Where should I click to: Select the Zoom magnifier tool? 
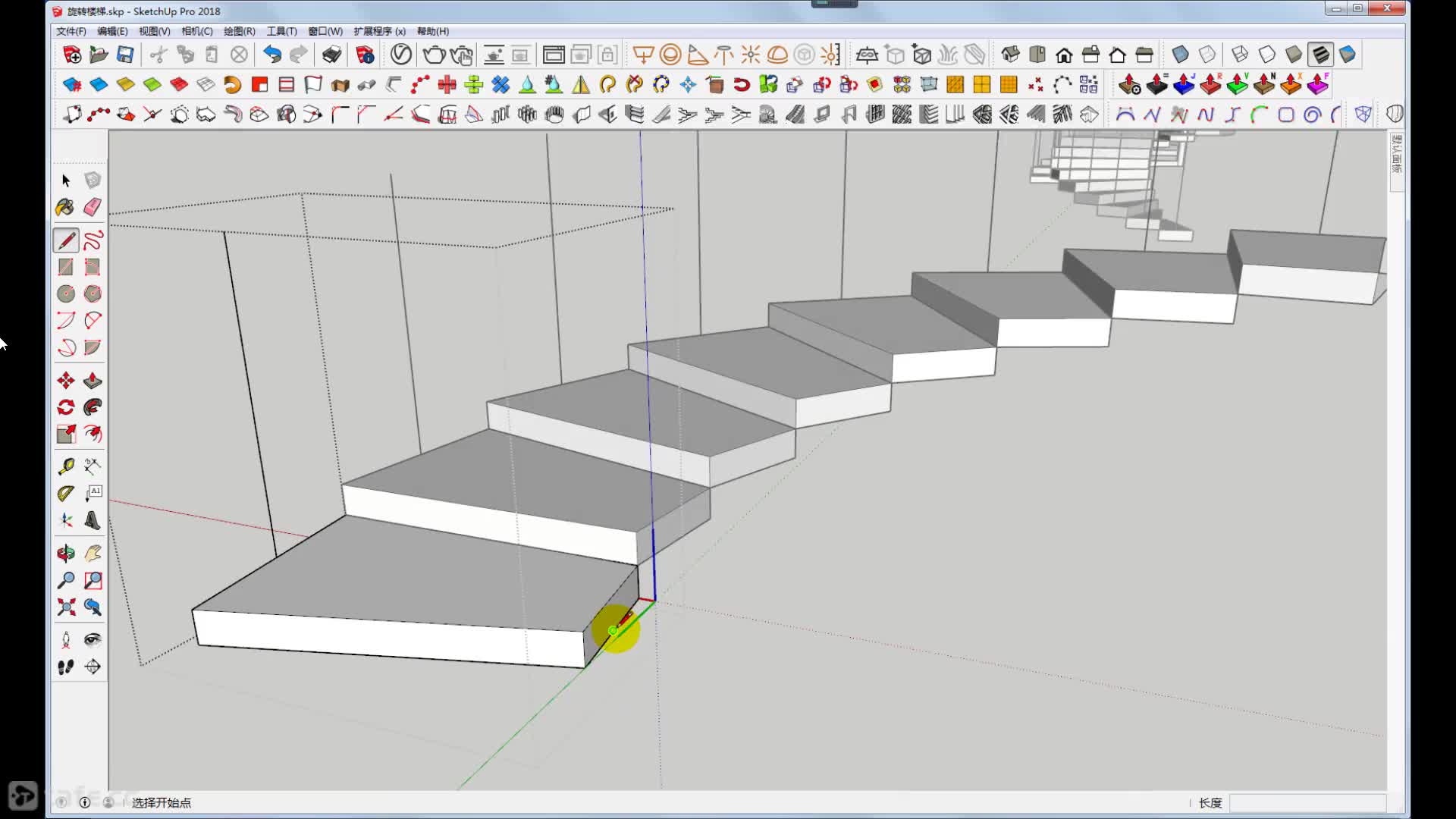click(x=66, y=581)
